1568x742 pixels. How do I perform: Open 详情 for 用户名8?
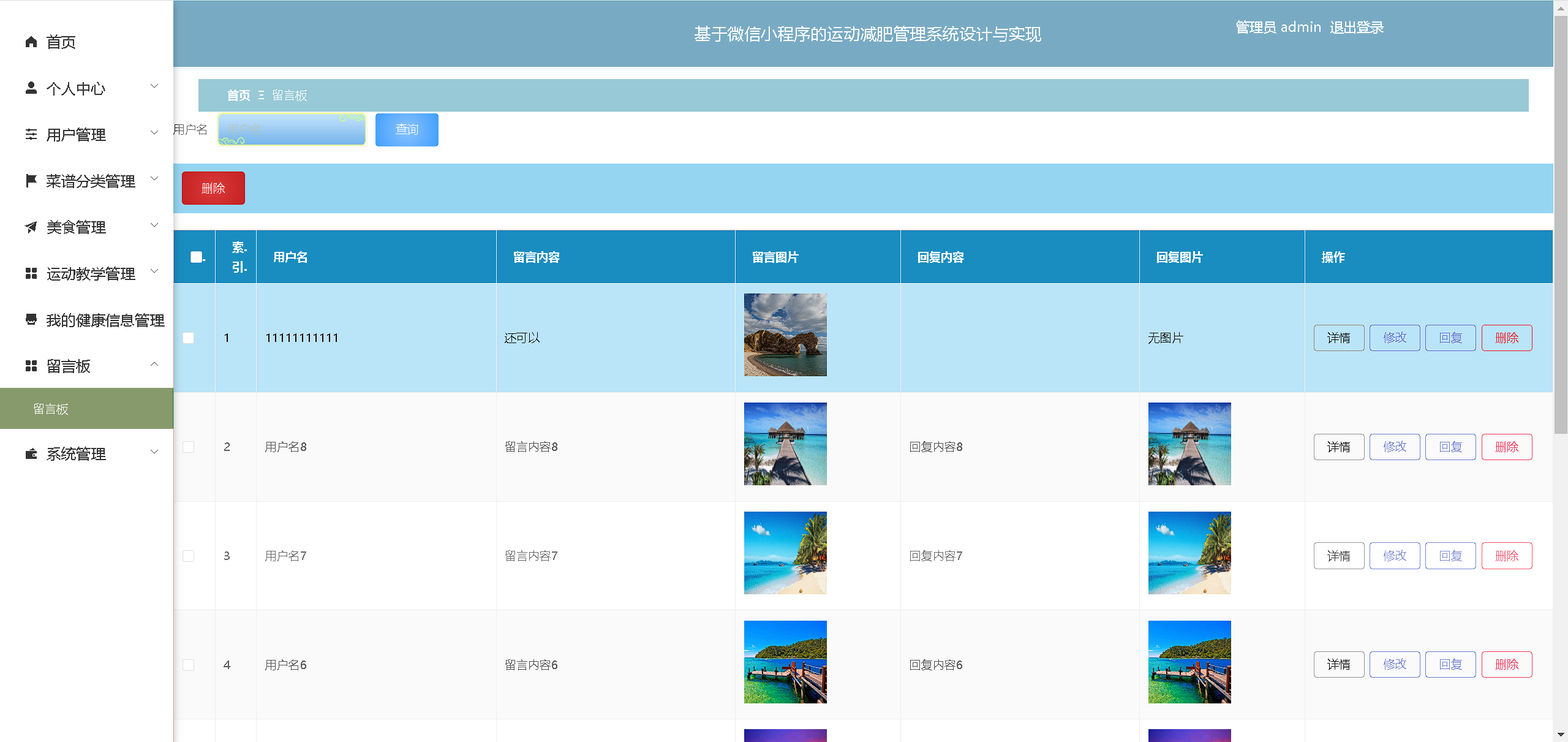click(x=1339, y=447)
